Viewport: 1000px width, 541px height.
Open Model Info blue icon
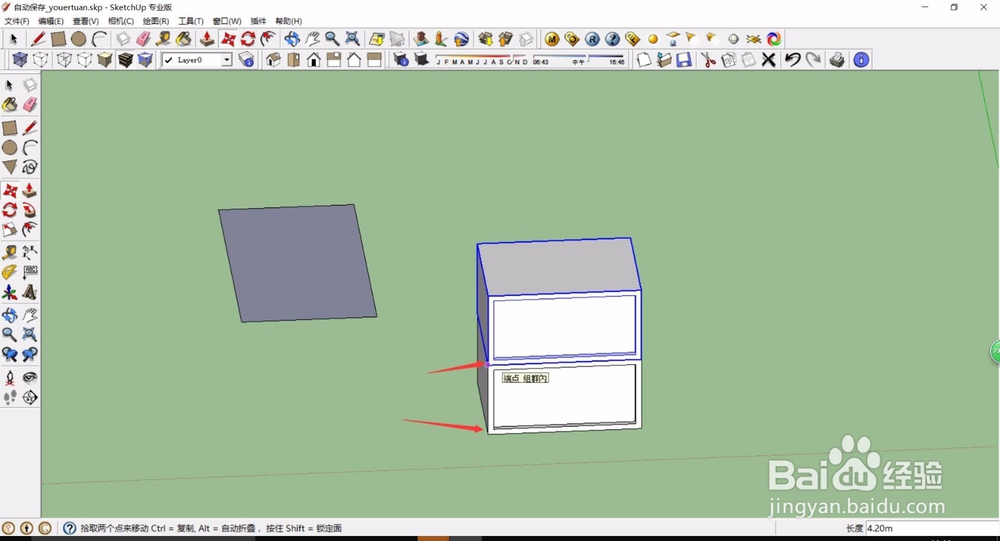coord(861,60)
